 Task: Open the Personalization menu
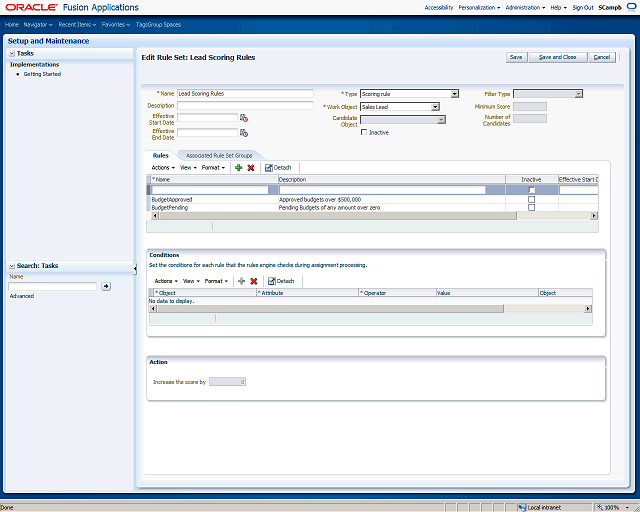click(x=479, y=7)
